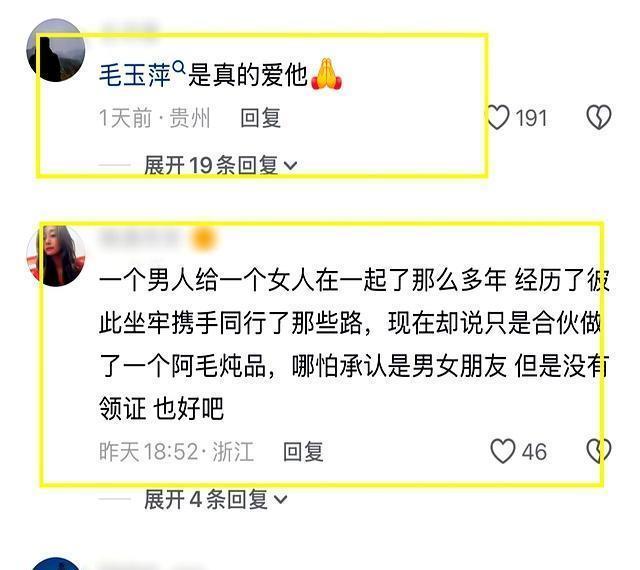The image size is (640, 570).
Task: Tap the magnifier icon beside 毛玉萍
Action: tap(179, 67)
